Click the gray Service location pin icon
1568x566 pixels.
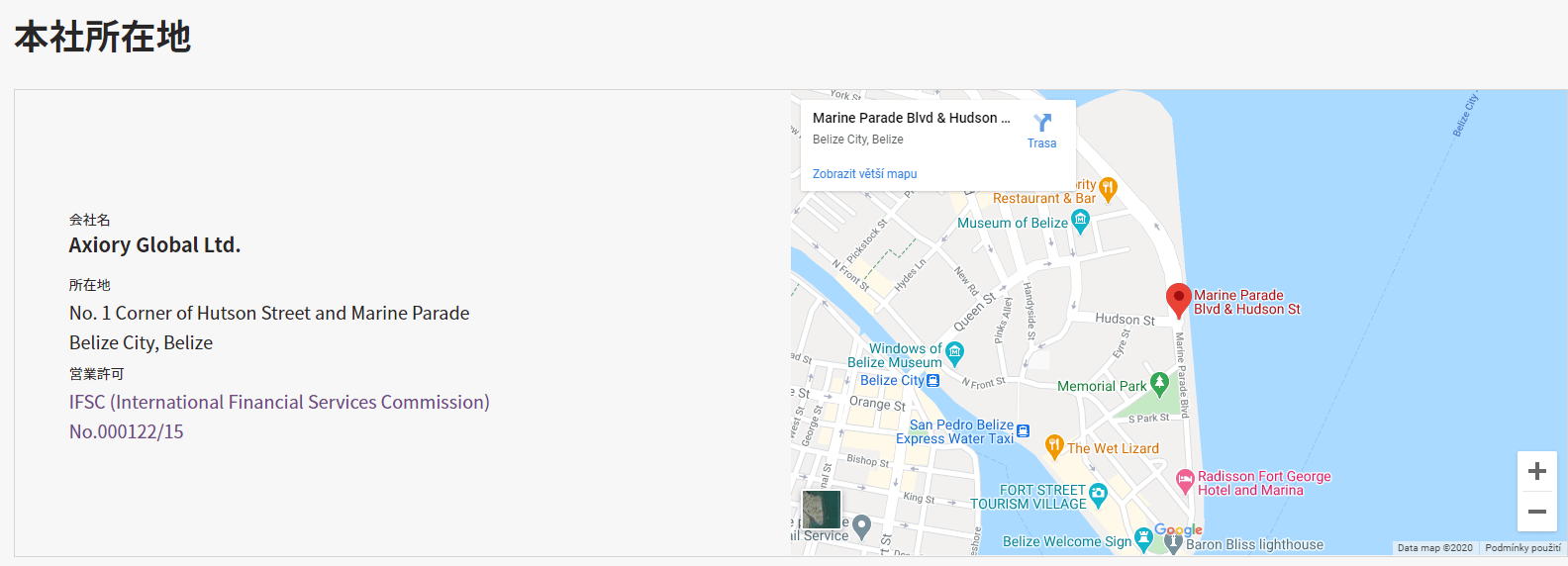[861, 526]
